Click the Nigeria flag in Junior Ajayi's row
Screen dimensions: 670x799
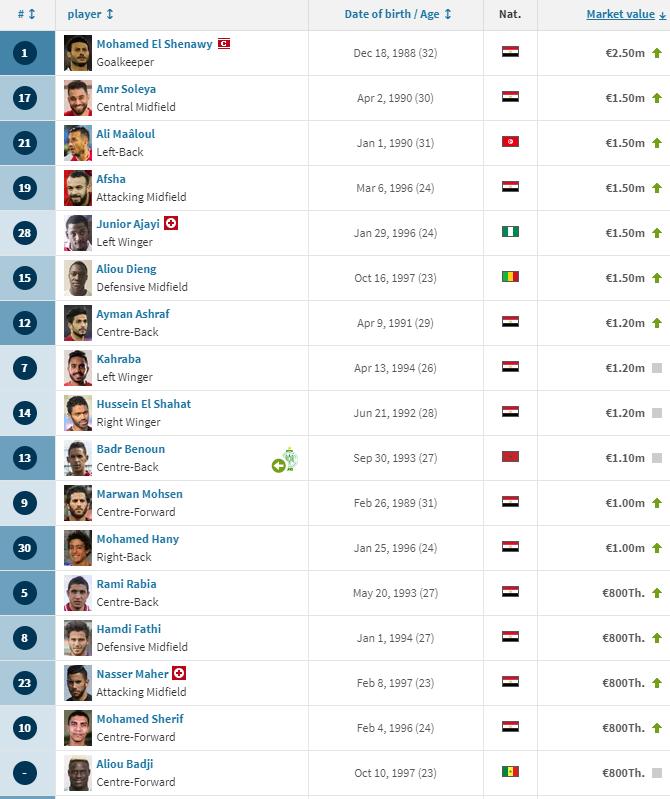click(x=510, y=232)
